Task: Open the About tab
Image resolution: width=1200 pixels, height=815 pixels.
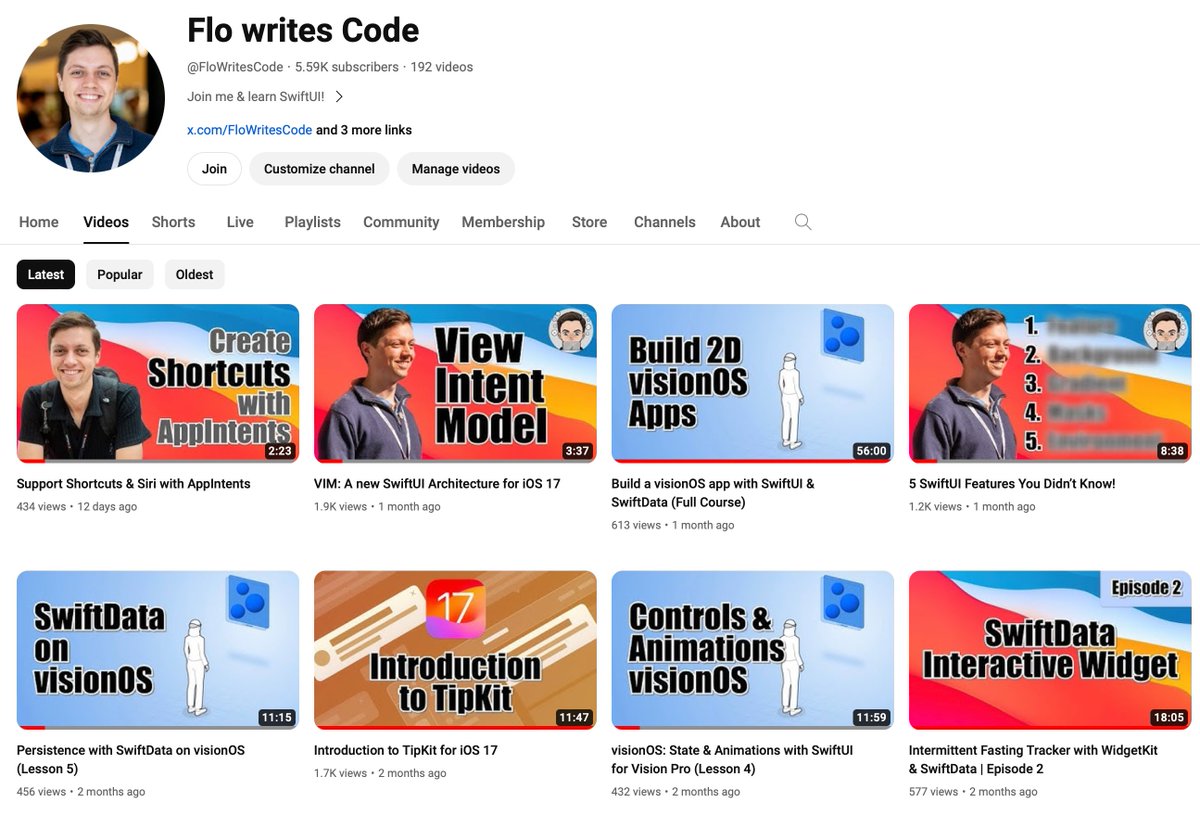Action: [740, 222]
